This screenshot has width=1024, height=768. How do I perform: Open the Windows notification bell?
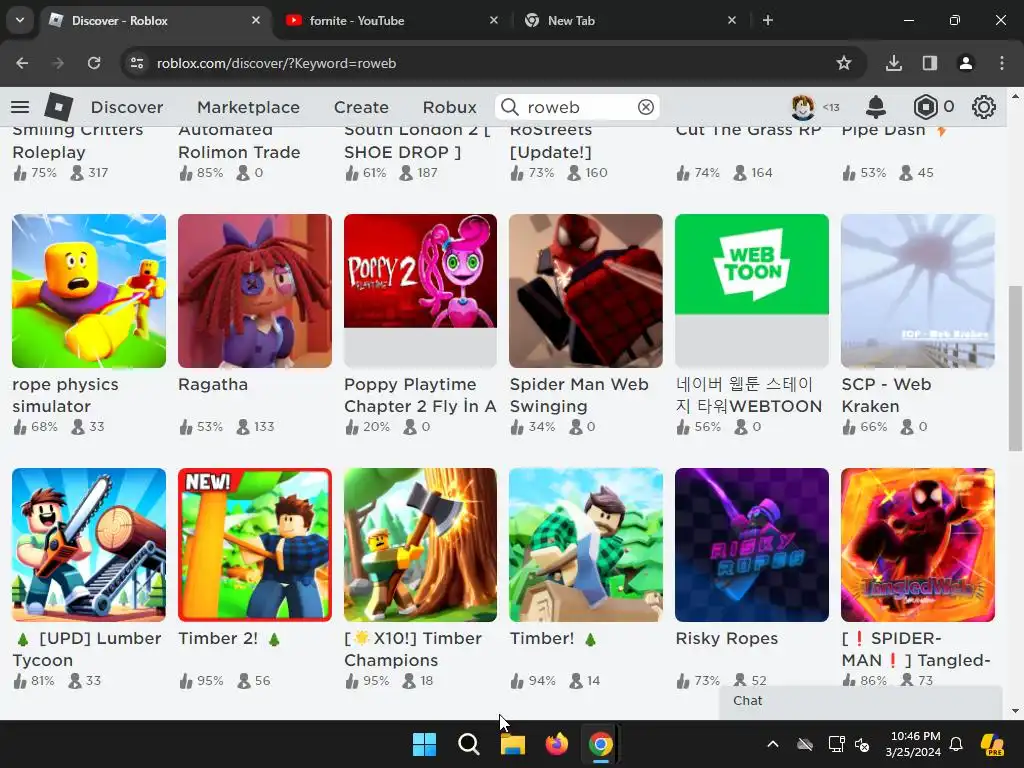point(955,744)
